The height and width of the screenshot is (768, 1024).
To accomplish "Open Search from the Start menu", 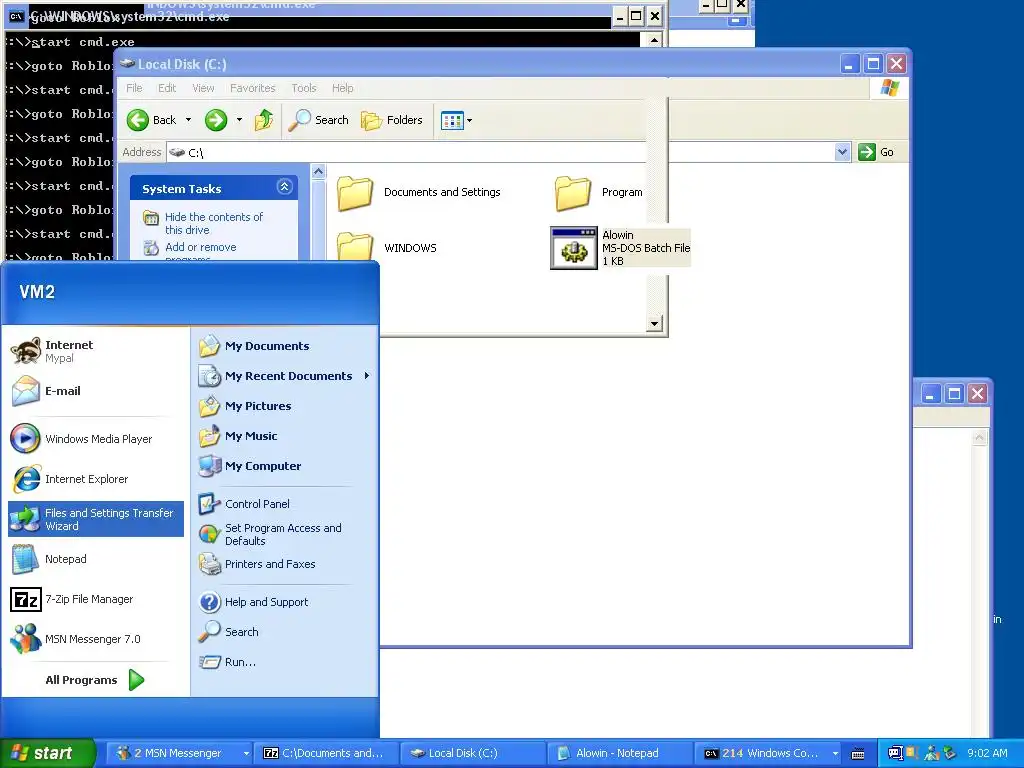I will tap(285, 632).
